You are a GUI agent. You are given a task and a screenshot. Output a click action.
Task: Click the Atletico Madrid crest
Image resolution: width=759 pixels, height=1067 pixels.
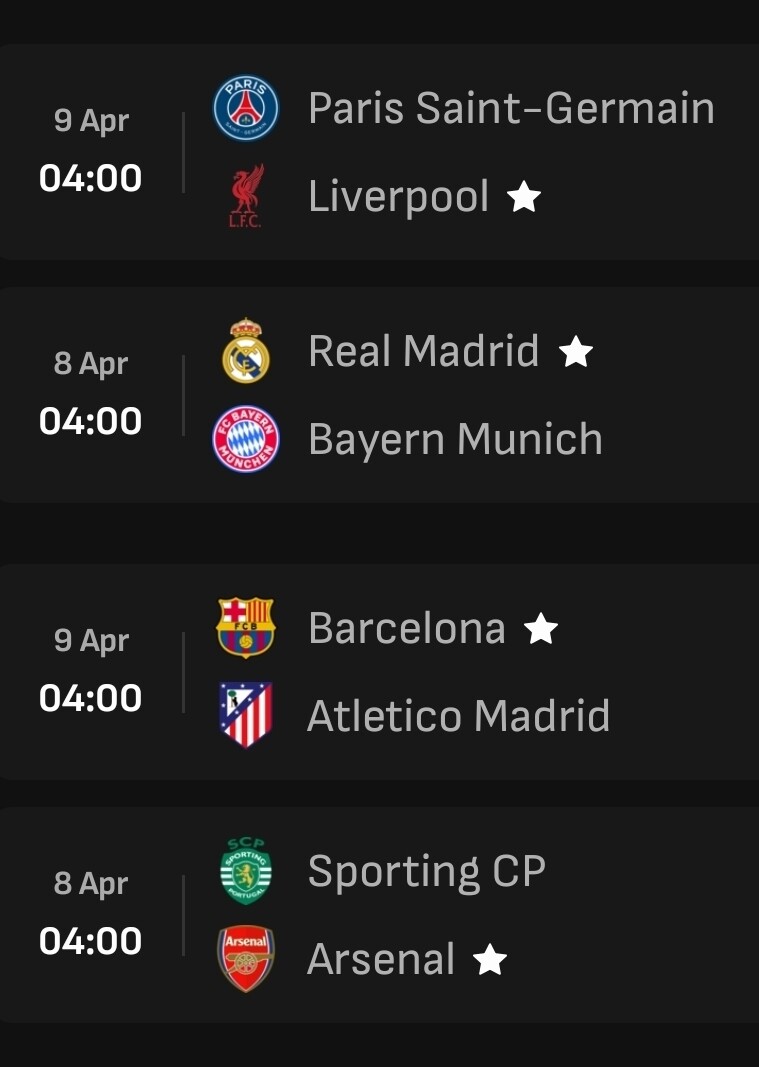[x=246, y=715]
